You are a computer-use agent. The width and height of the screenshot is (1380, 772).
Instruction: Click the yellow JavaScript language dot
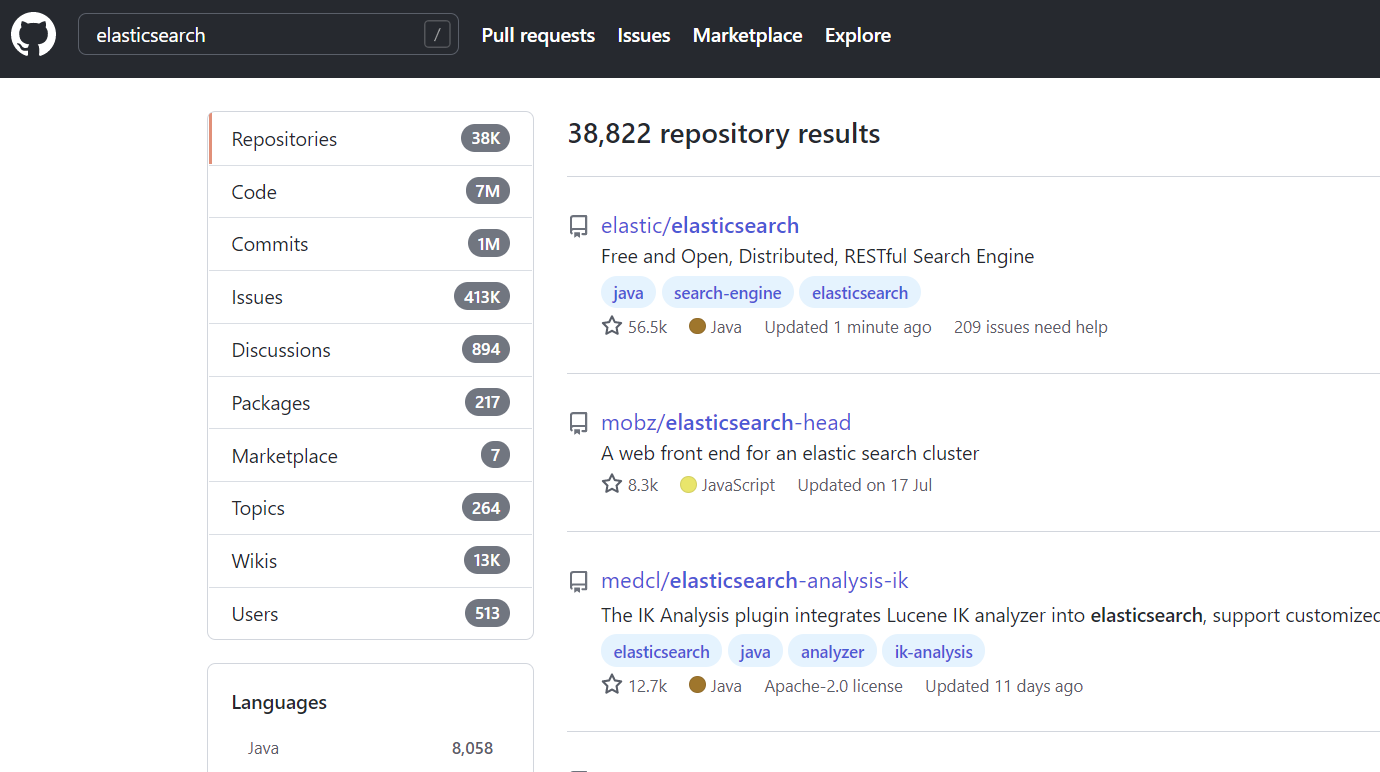point(688,485)
